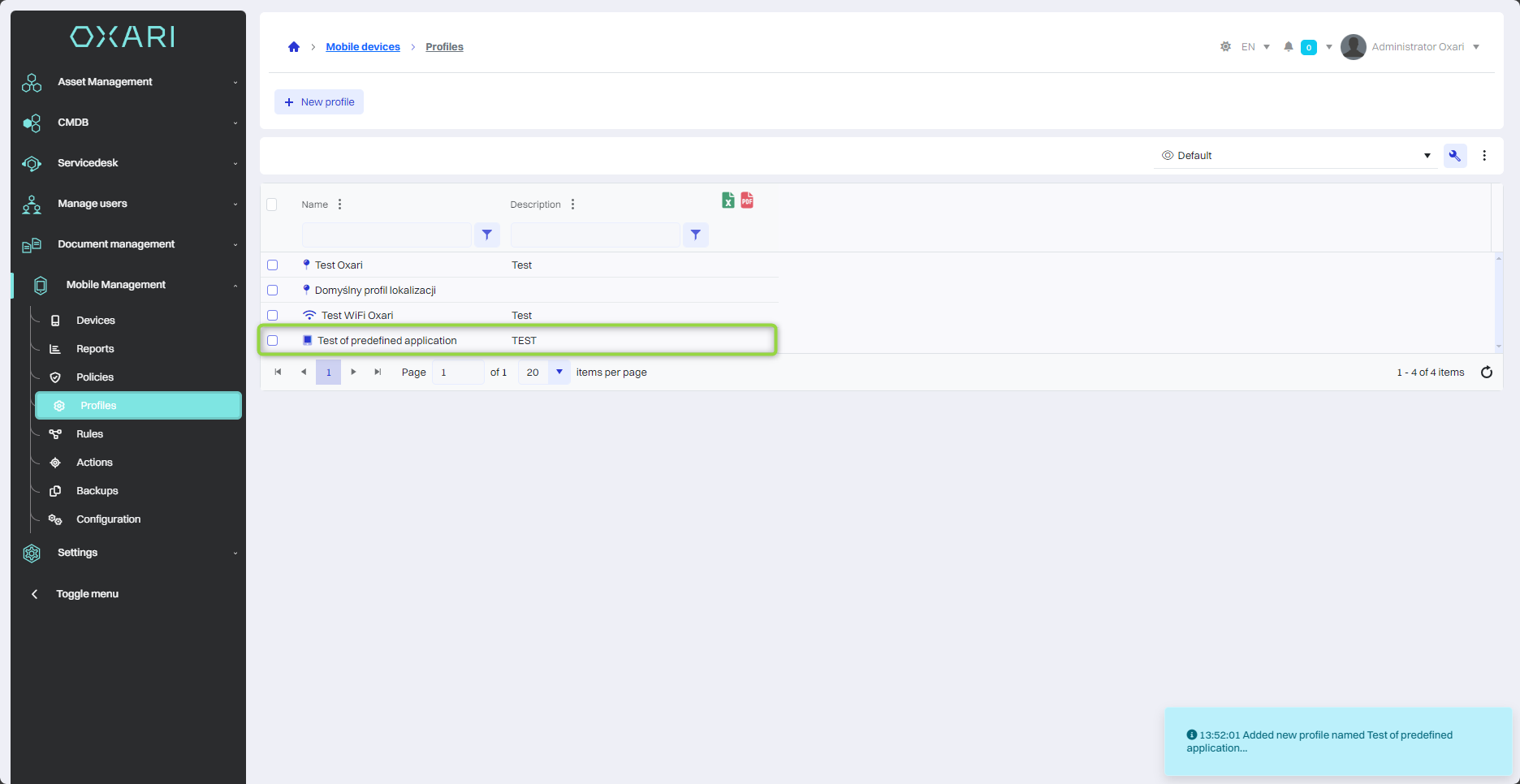Open Devices in the sidebar
This screenshot has width=1520, height=784.
click(x=95, y=321)
